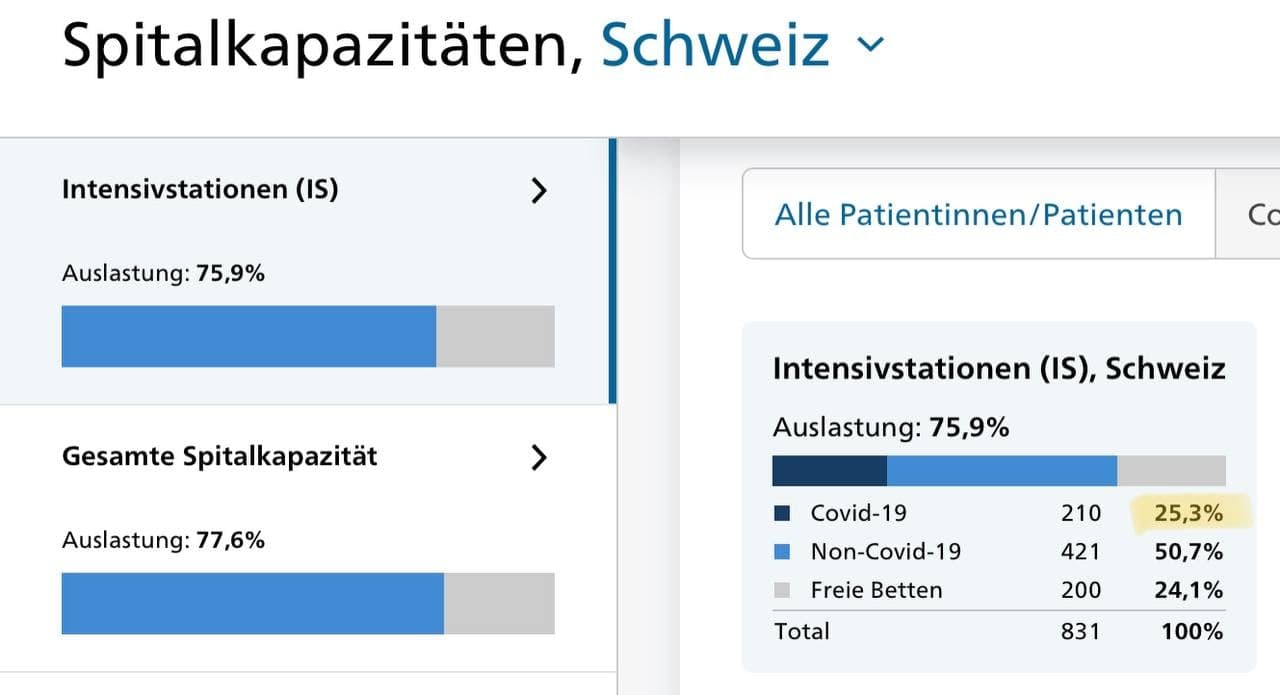Click the Non-Covid-19 count 421
Viewport: 1280px width, 695px height.
coord(1080,551)
